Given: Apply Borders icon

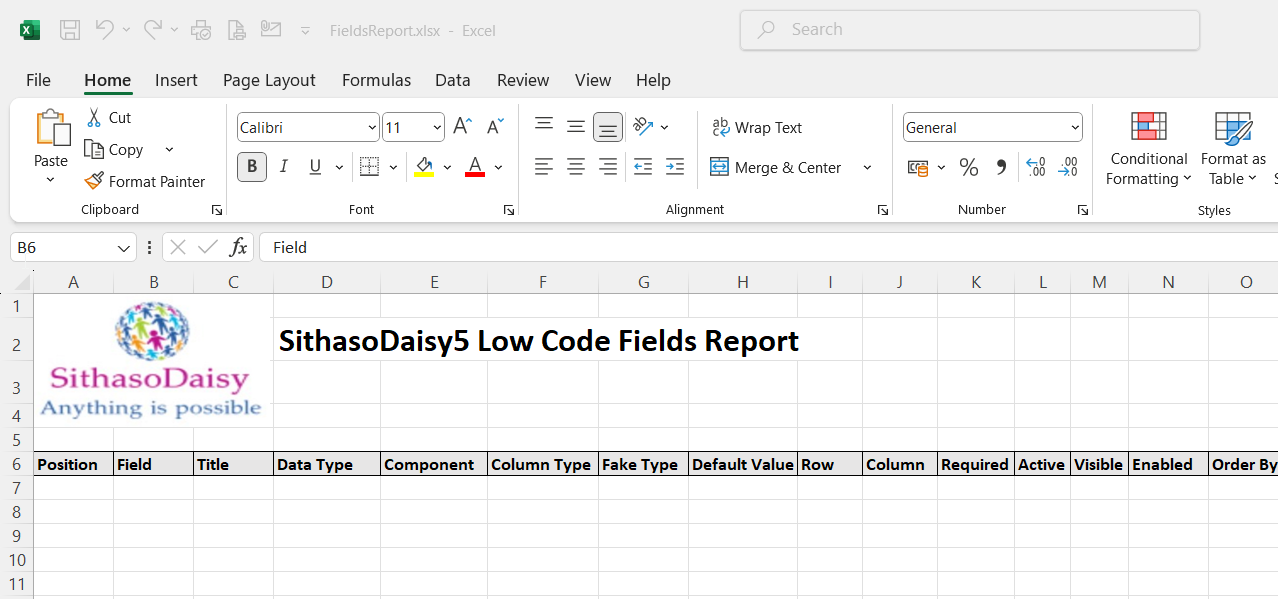Looking at the screenshot, I should [x=369, y=167].
